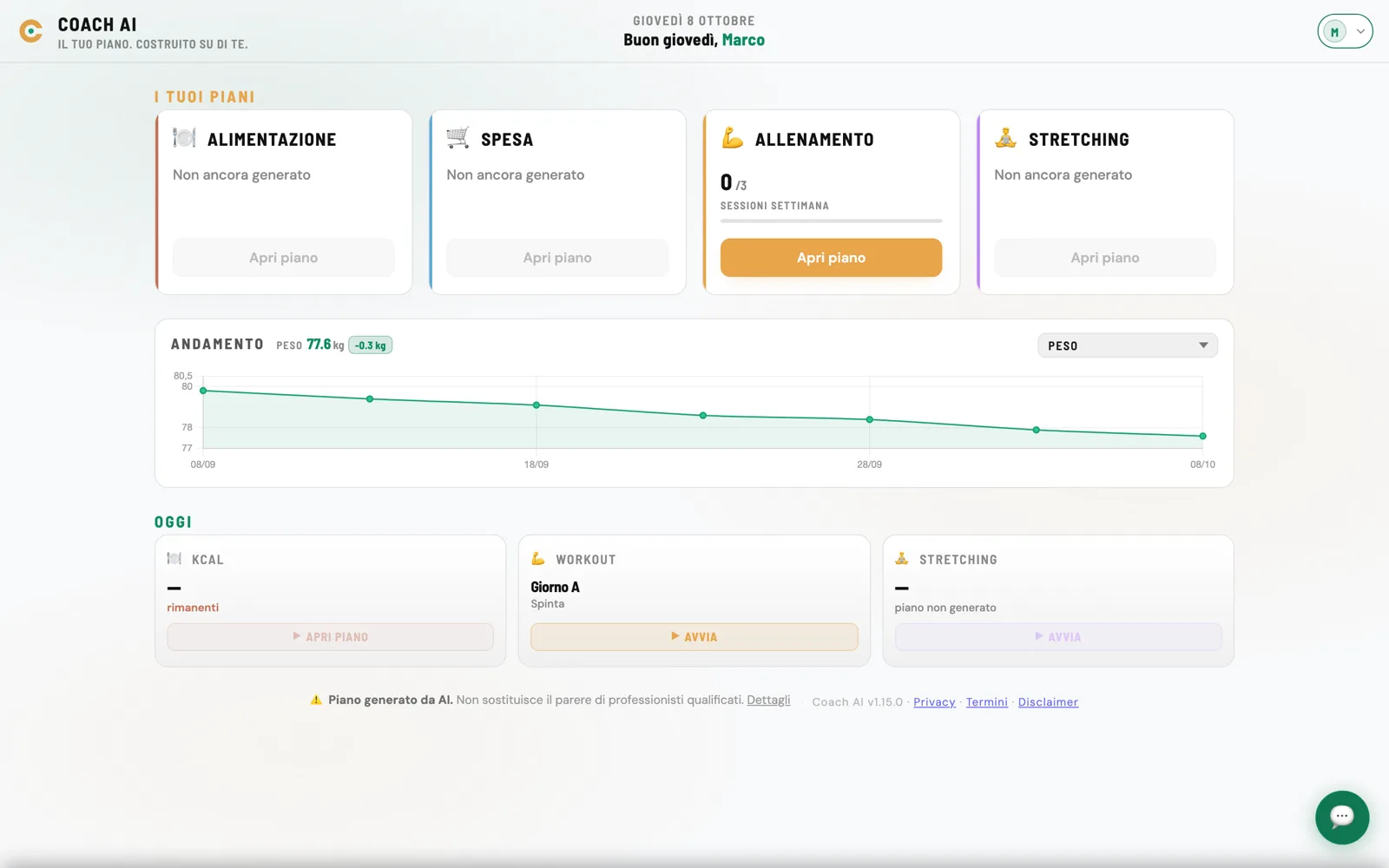
Task: Select the 08/10 weight data point
Action: pos(1202,437)
